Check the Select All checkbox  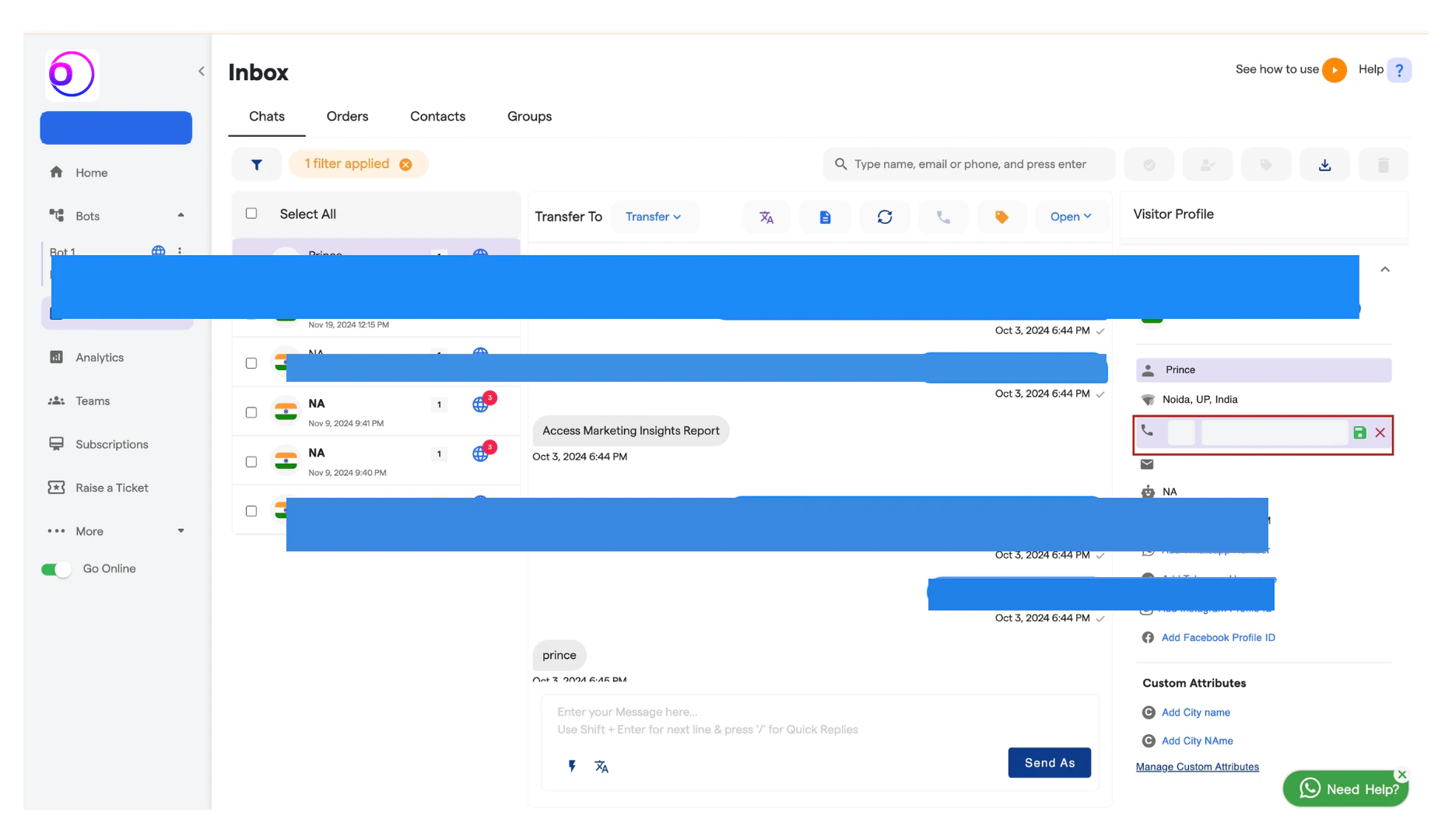(x=251, y=213)
